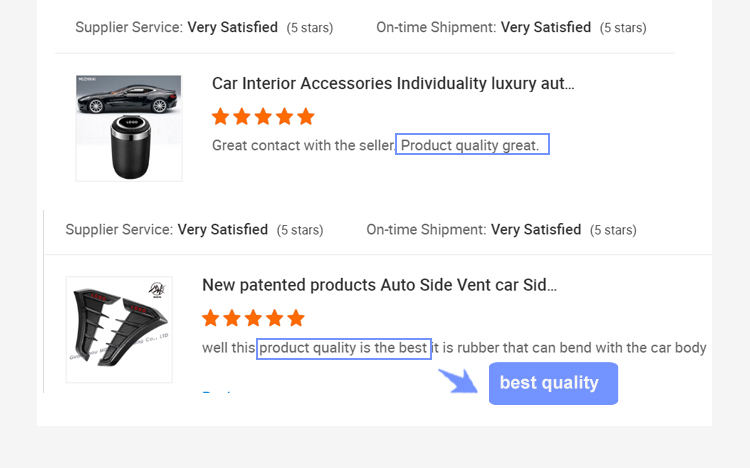This screenshot has width=750, height=468.
Task: Click the third star under Car Interior Accessories
Action: (263, 117)
